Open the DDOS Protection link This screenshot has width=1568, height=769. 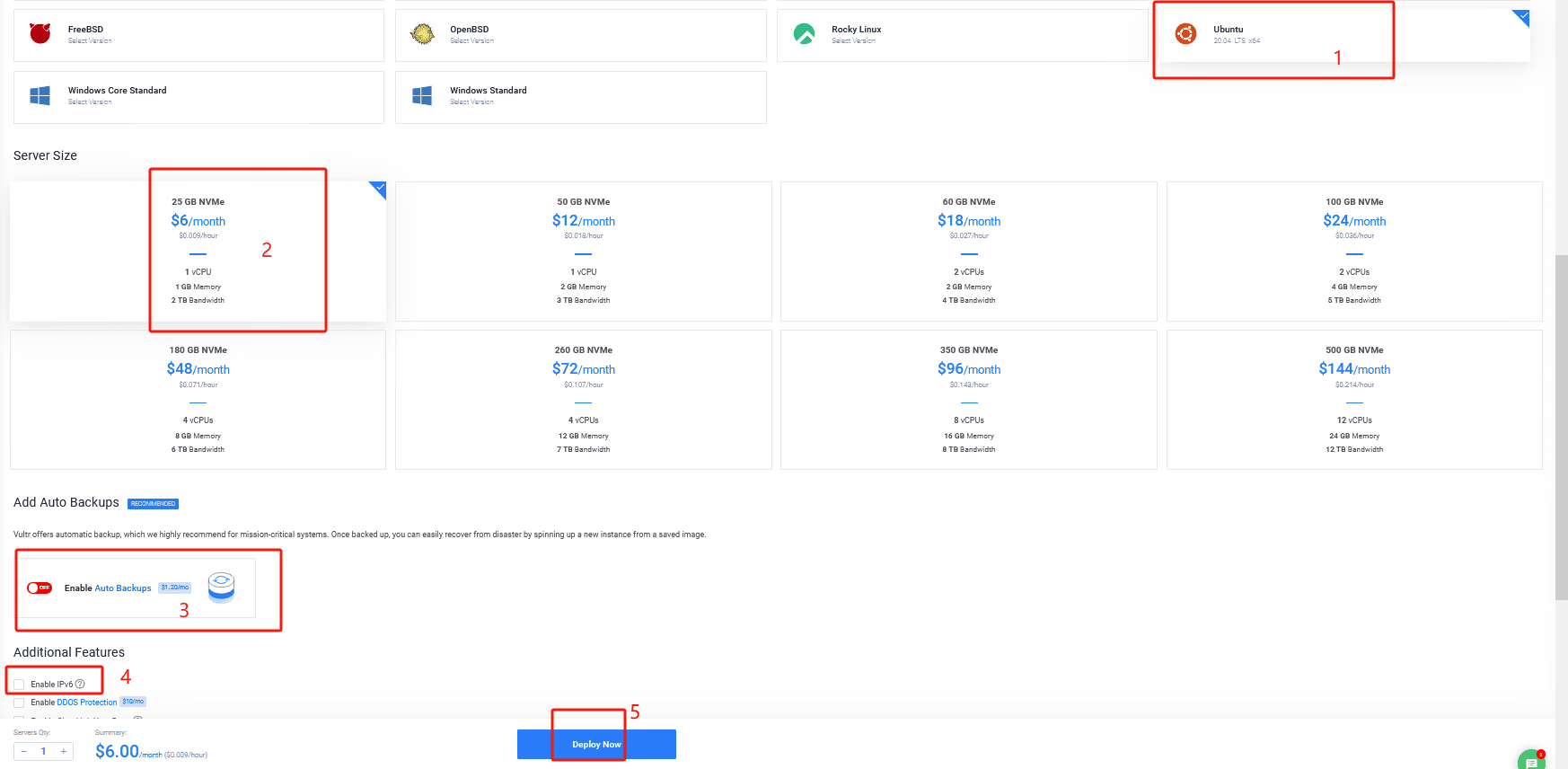[87, 703]
